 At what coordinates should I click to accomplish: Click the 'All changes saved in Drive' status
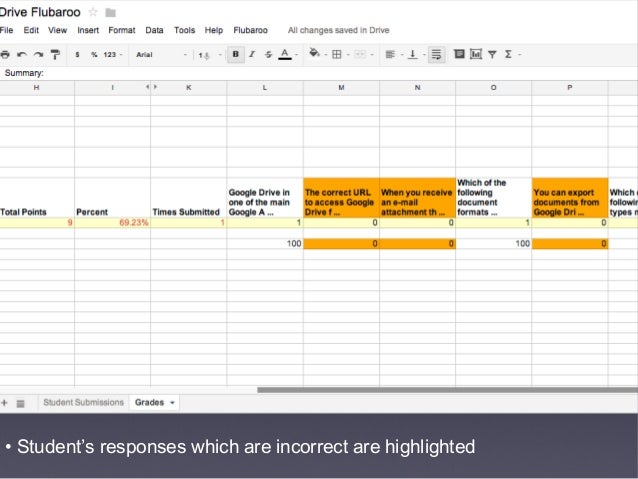click(339, 30)
